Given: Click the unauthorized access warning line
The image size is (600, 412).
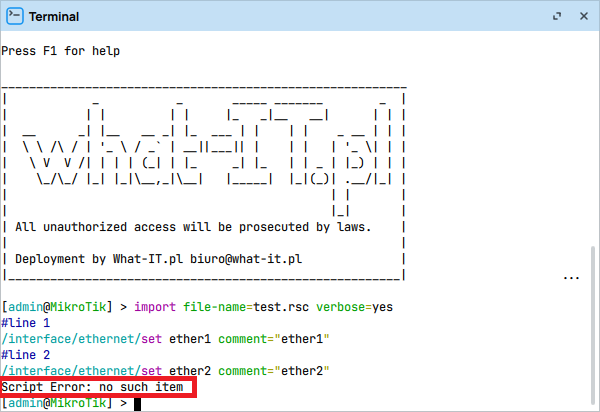Looking at the screenshot, I should point(193,227).
